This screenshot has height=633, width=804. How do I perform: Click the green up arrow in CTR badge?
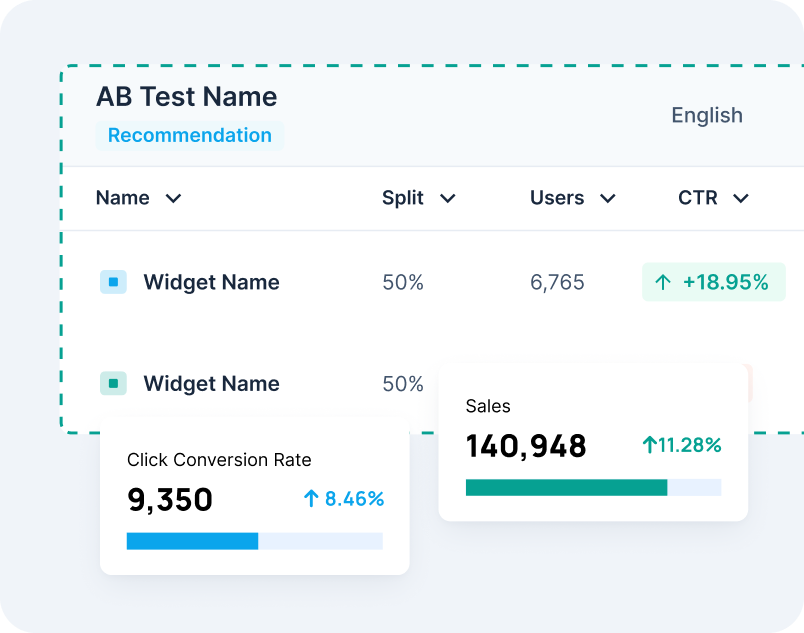click(663, 283)
